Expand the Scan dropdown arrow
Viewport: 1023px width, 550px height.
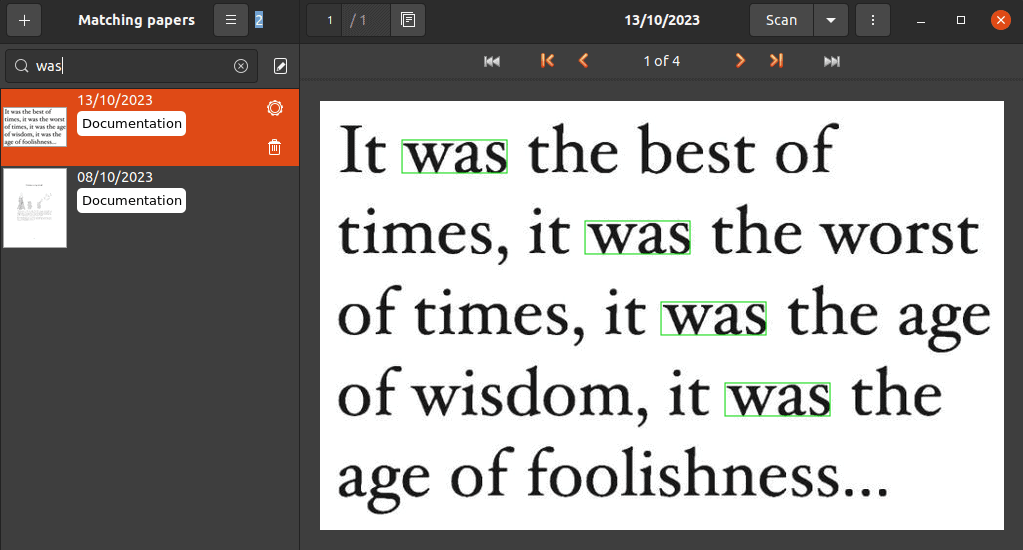pos(831,20)
